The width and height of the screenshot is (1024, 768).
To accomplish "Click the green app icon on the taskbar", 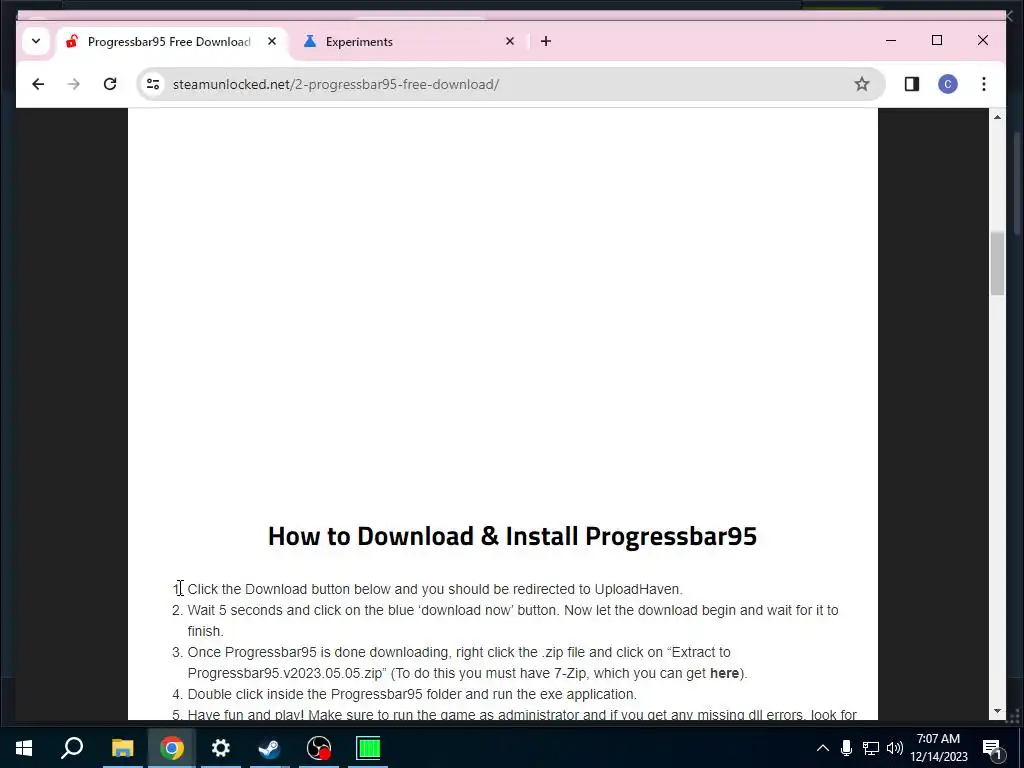I will 368,748.
